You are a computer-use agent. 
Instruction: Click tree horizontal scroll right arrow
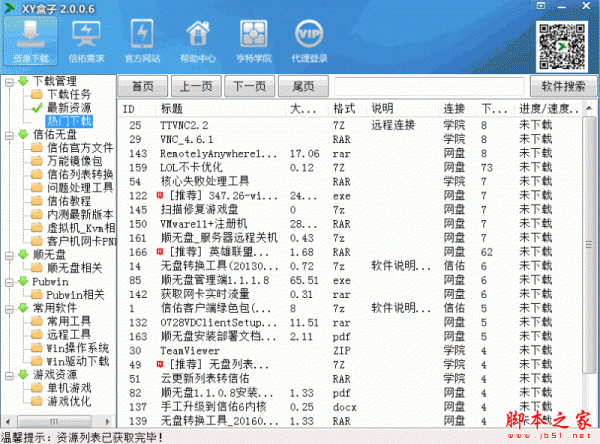click(108, 421)
